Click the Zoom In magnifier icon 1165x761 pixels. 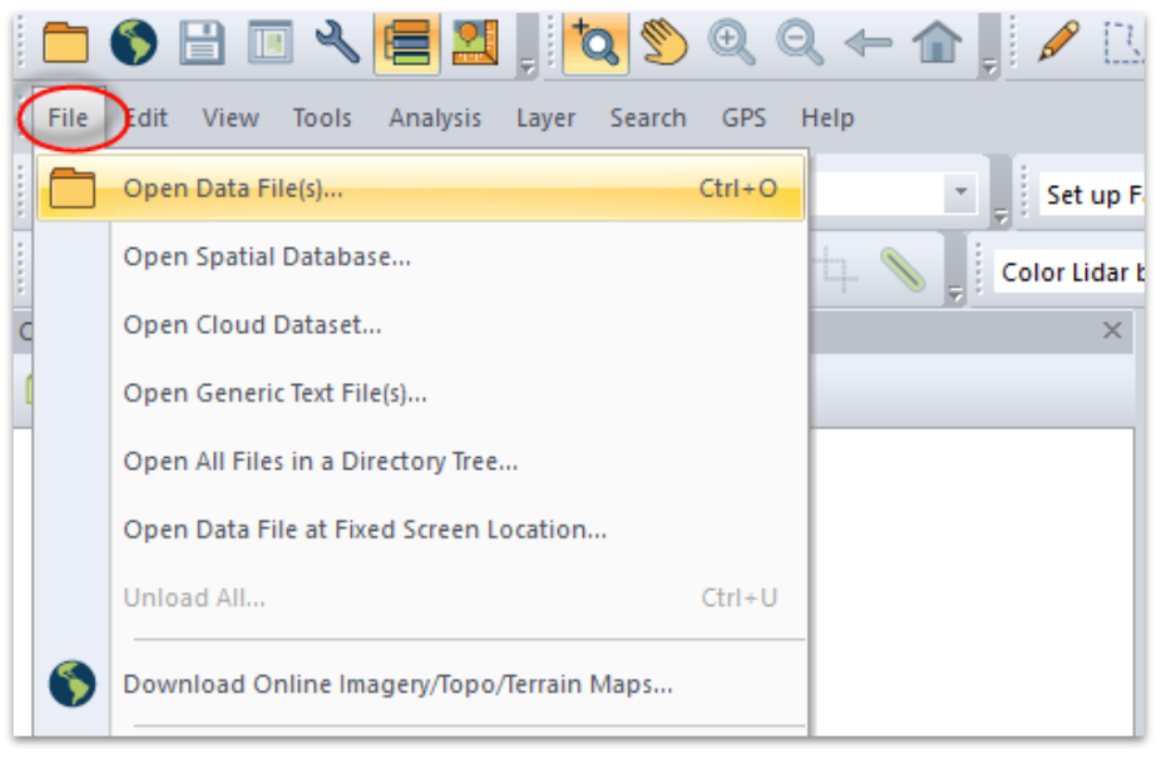(731, 43)
